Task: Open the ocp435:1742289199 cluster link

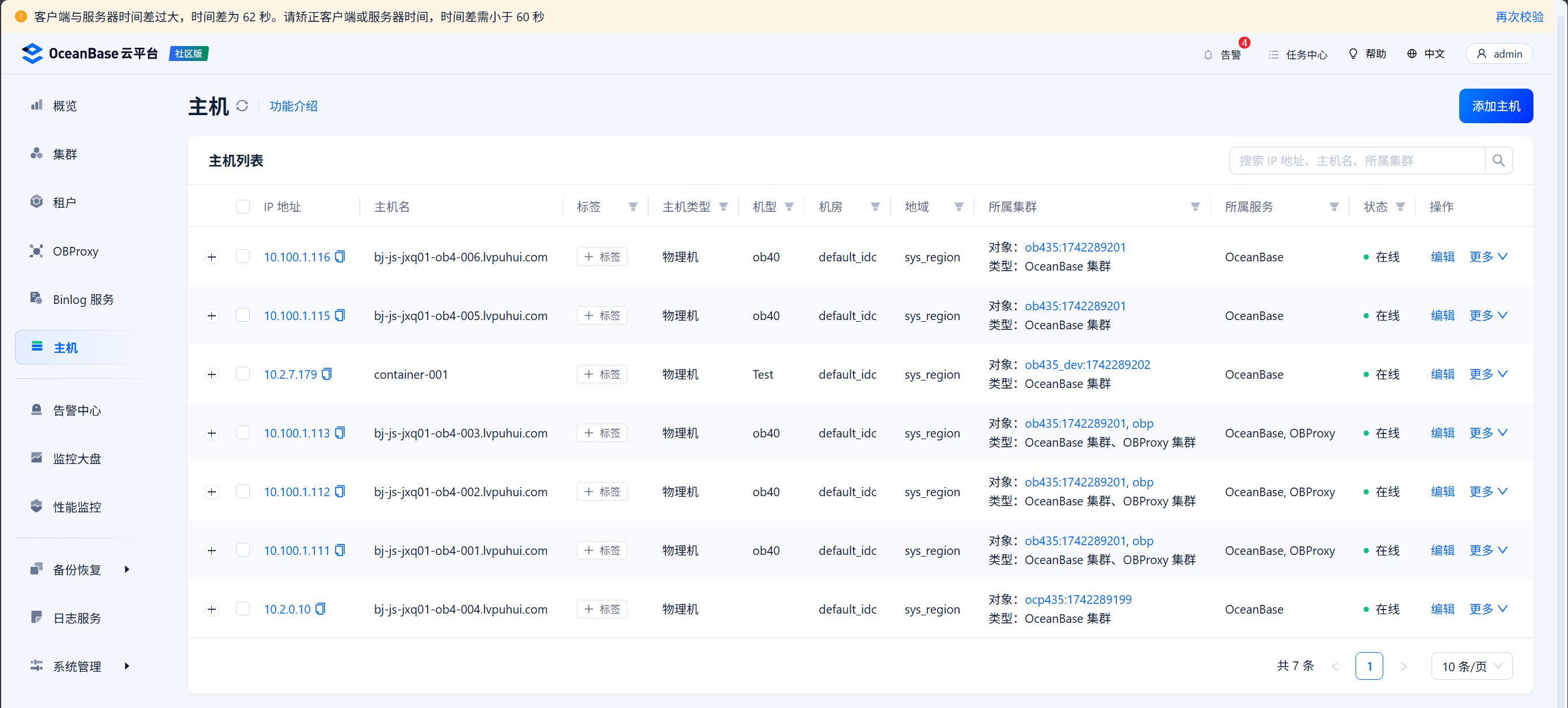Action: [x=1078, y=599]
